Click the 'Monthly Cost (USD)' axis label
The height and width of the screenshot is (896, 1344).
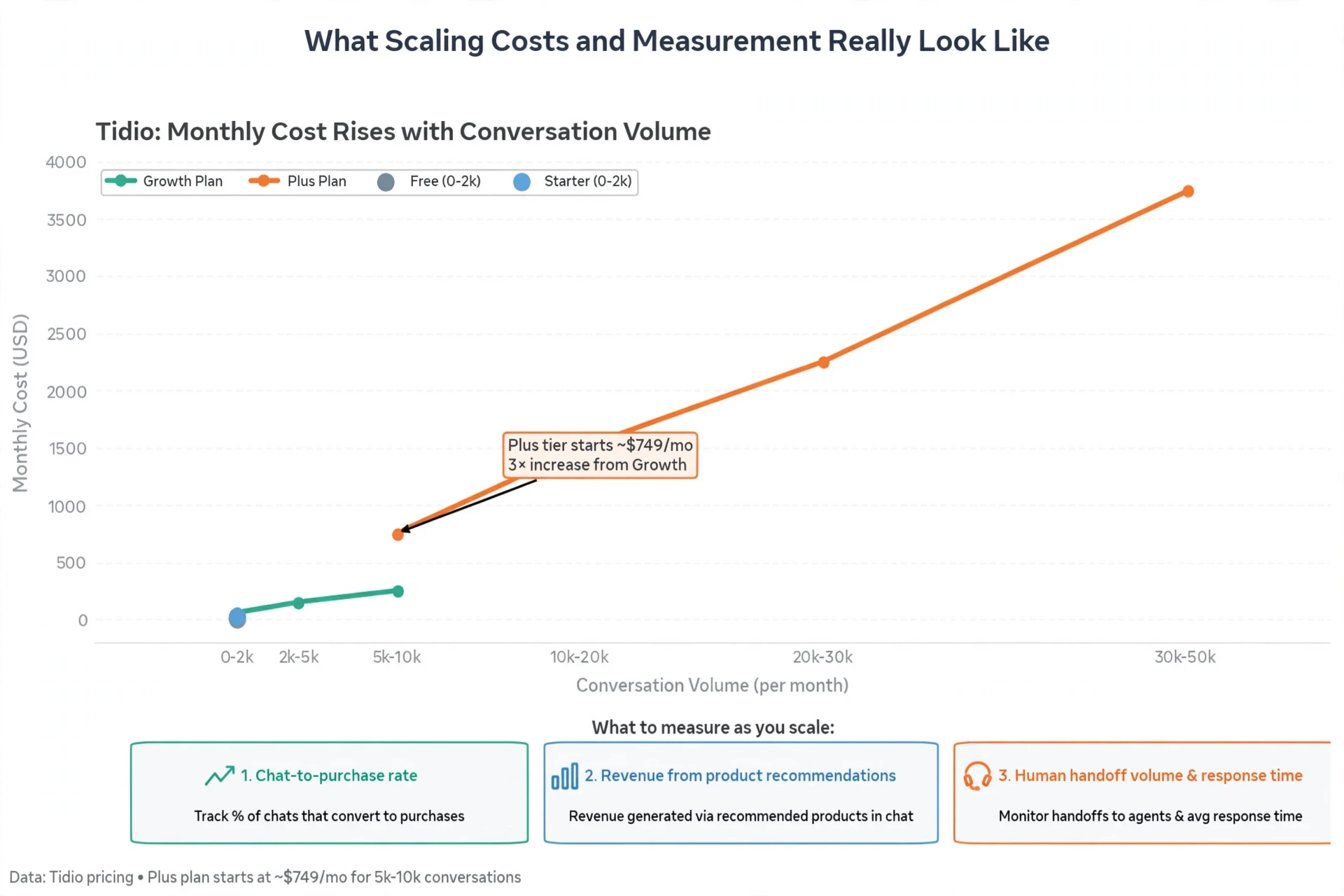(20, 403)
